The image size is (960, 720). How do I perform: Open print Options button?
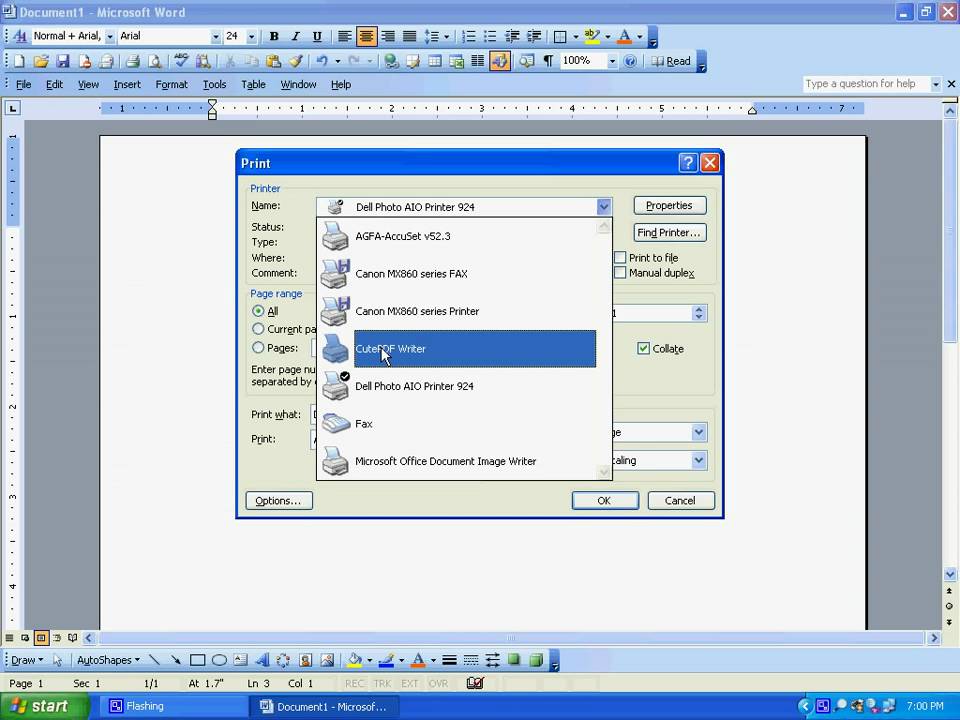pos(279,500)
